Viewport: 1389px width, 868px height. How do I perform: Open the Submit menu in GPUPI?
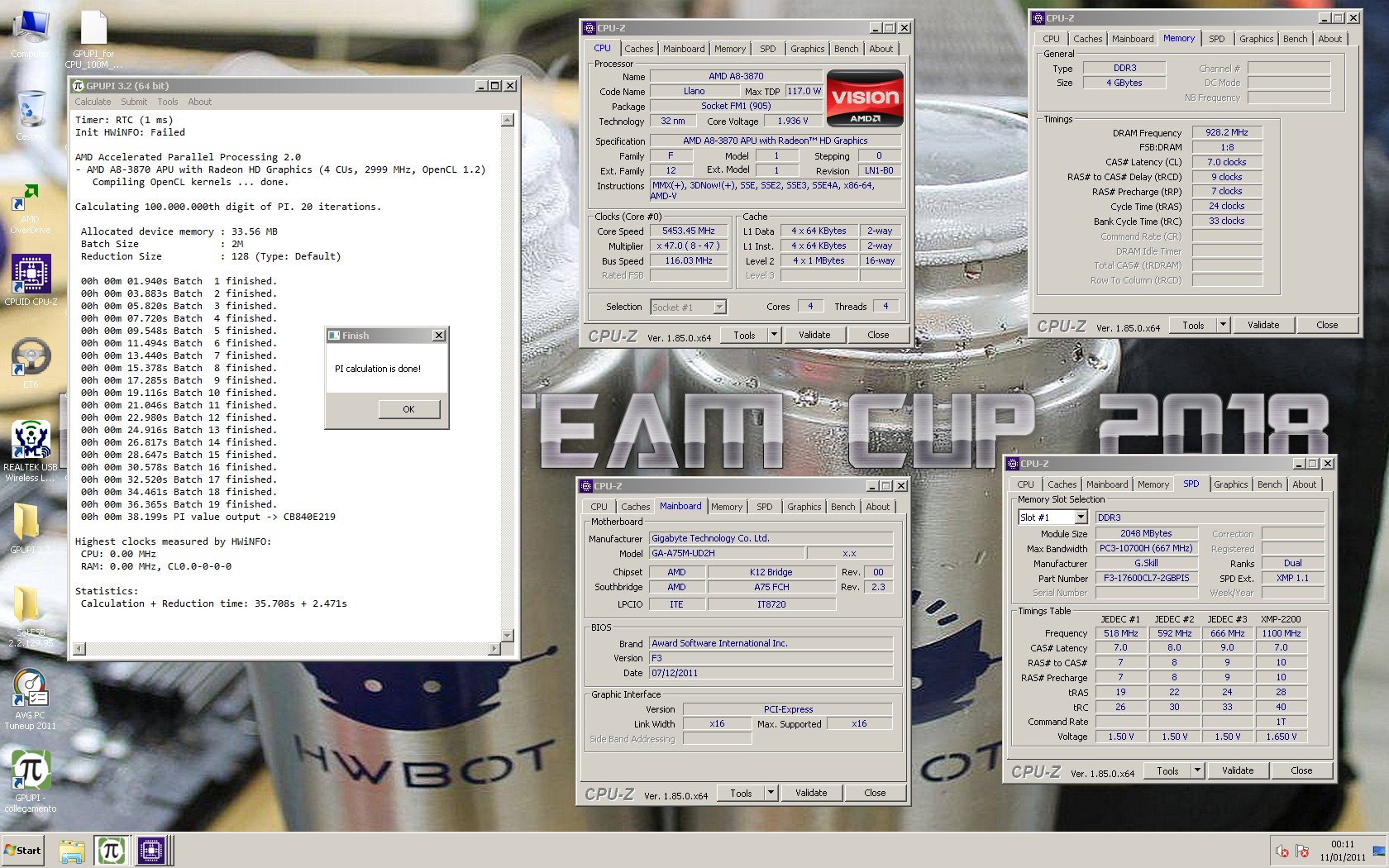tap(134, 103)
